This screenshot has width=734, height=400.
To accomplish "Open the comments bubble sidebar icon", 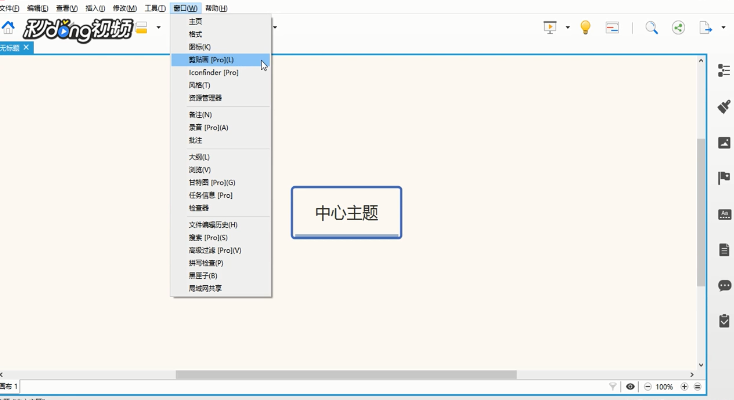I will coord(724,285).
